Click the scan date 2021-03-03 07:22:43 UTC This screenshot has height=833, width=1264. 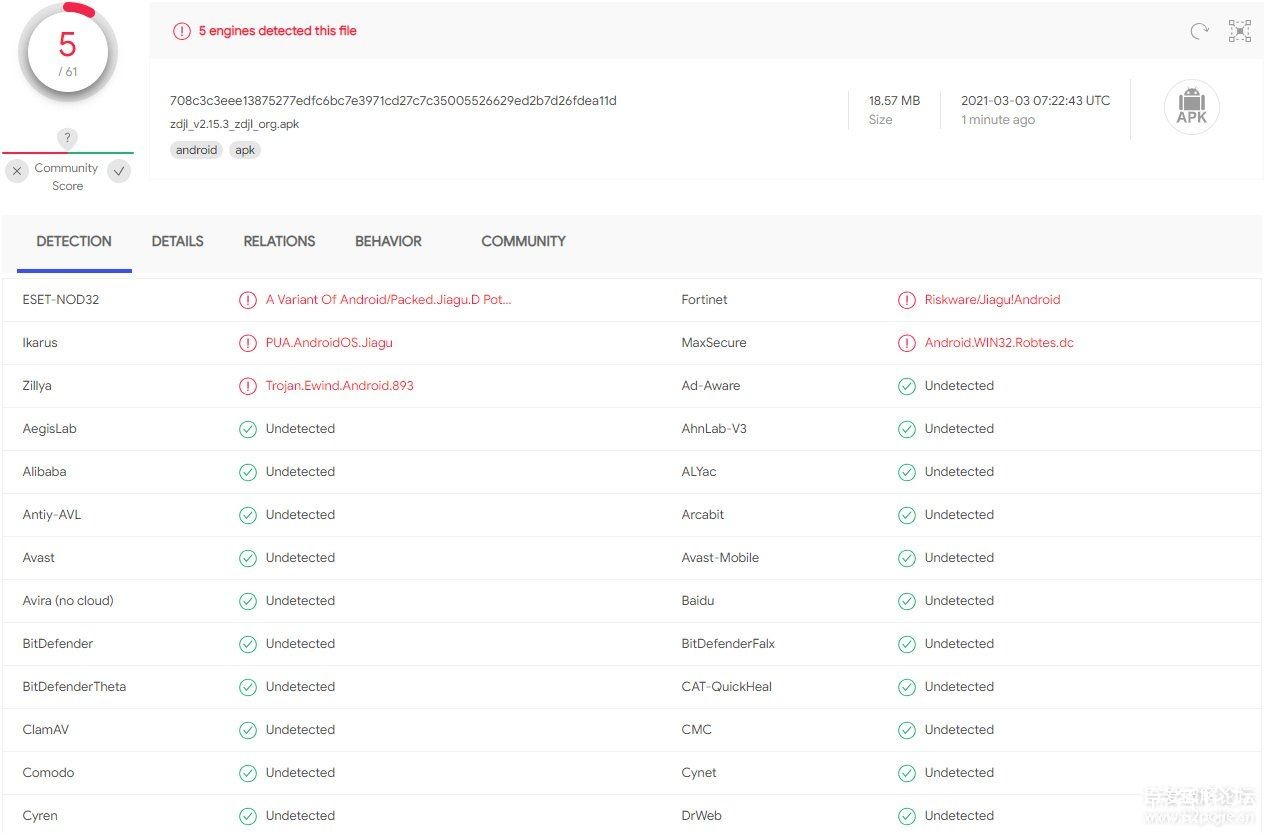[x=1035, y=100]
